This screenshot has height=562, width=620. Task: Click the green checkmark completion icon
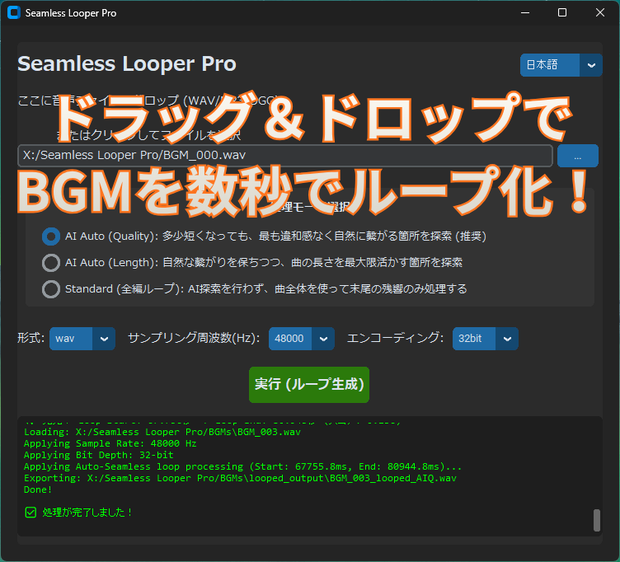(30, 513)
